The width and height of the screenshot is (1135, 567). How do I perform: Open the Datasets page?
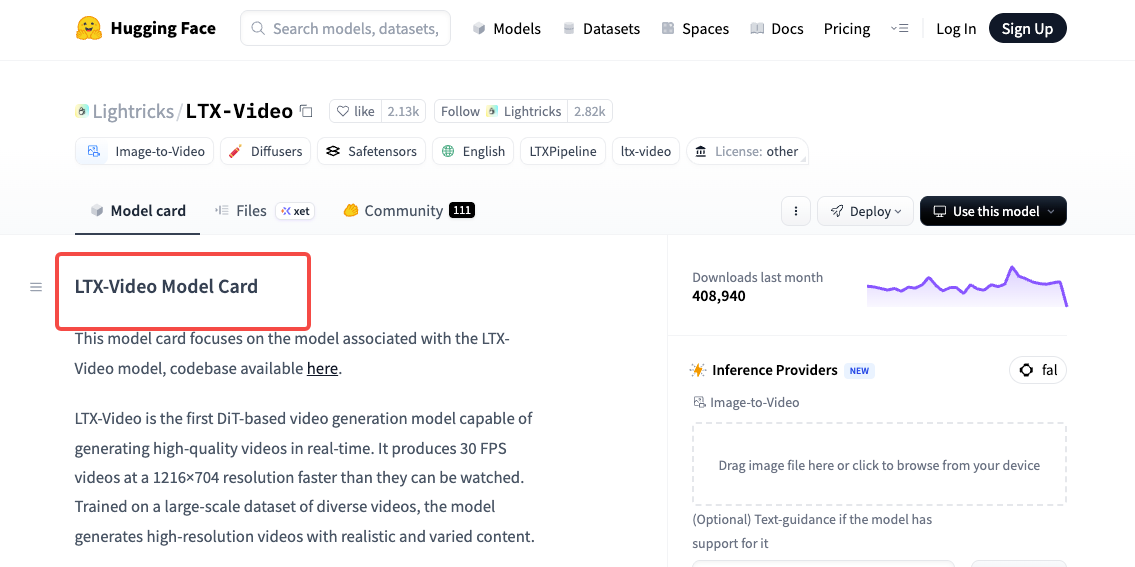602,28
